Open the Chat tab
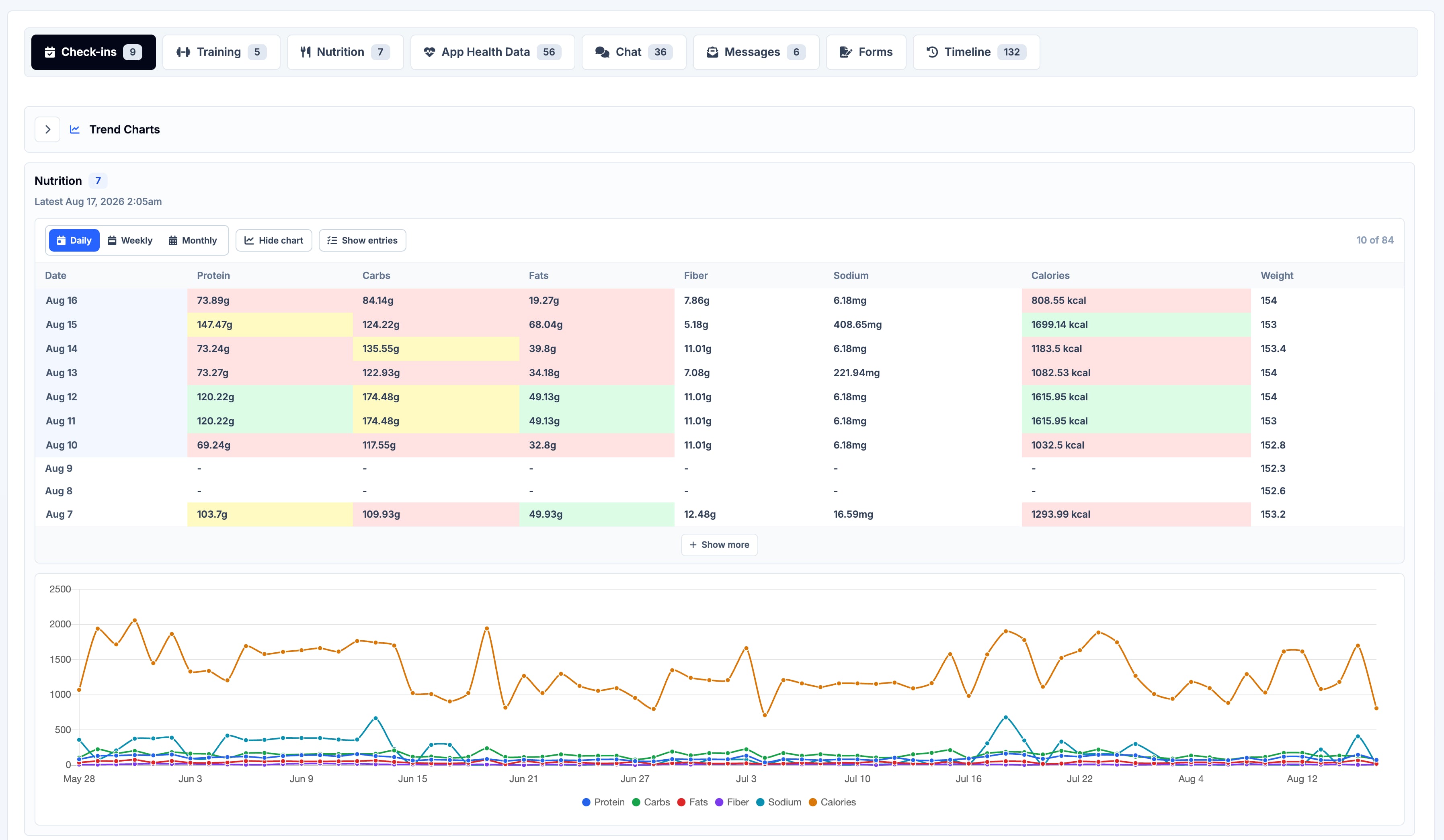This screenshot has height=840, width=1444. coord(634,52)
